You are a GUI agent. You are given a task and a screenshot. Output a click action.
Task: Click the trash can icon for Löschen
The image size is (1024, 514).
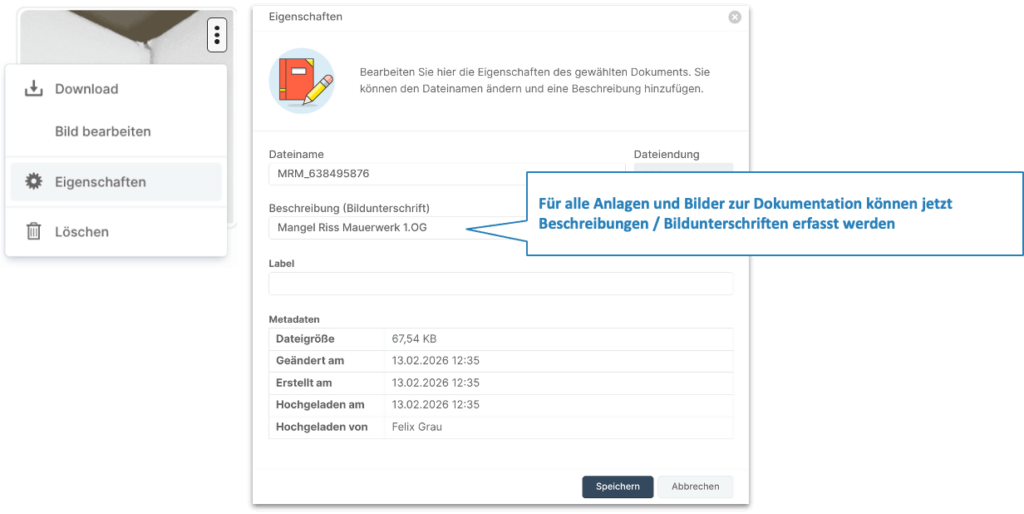[x=33, y=232]
